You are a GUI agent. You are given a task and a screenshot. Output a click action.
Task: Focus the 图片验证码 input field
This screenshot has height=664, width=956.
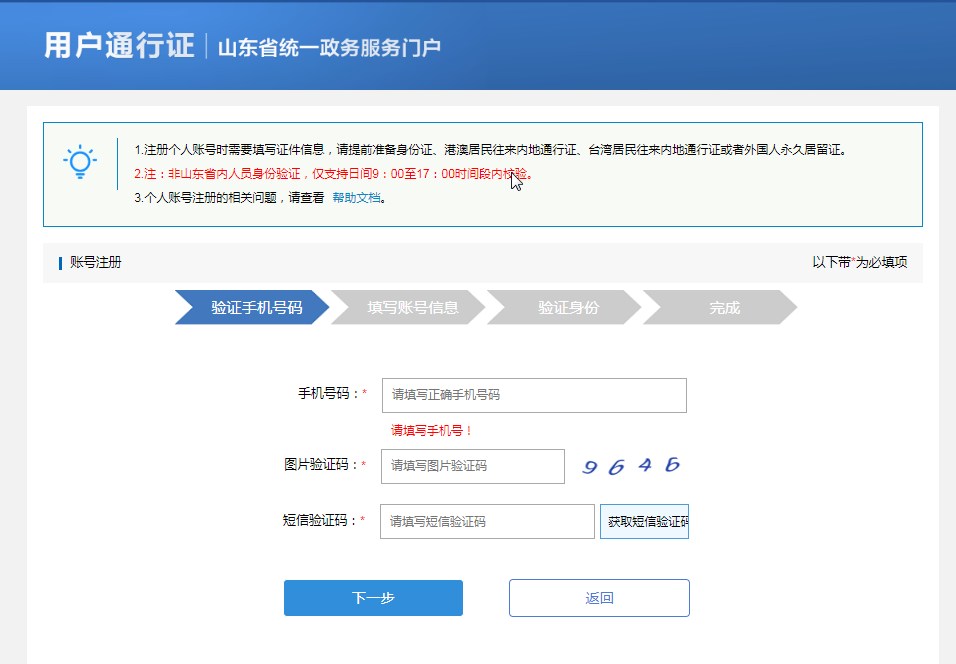472,466
